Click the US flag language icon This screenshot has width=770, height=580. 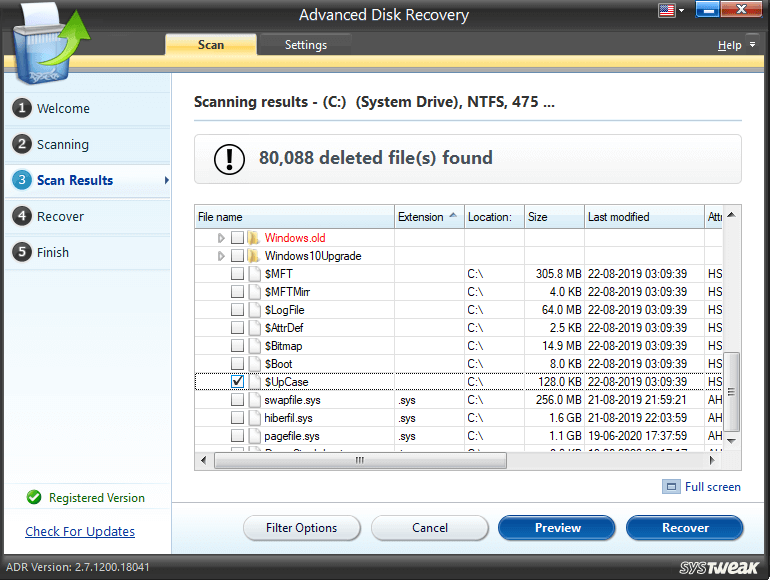click(x=666, y=11)
